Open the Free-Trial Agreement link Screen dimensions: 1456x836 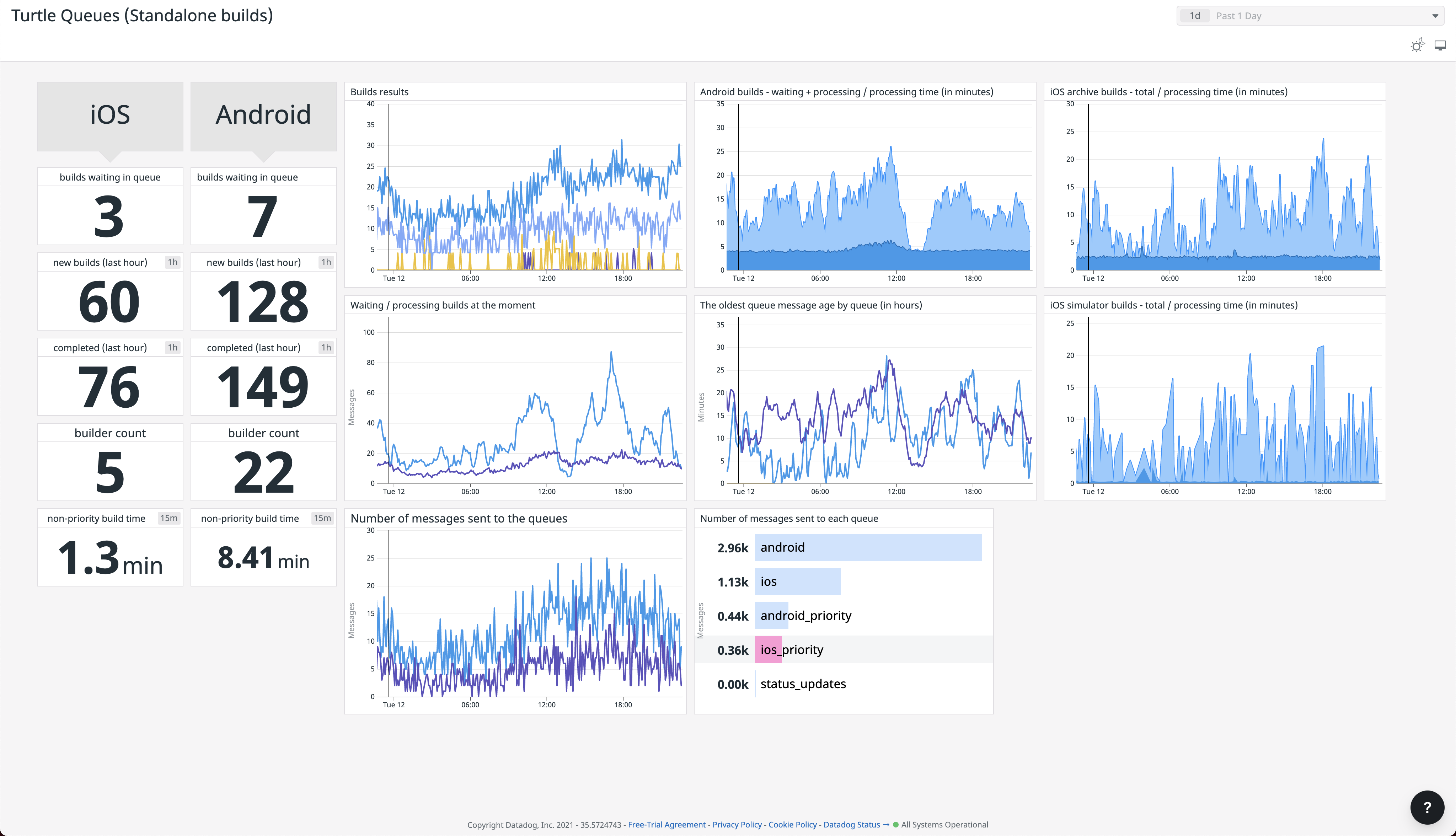coord(667,825)
